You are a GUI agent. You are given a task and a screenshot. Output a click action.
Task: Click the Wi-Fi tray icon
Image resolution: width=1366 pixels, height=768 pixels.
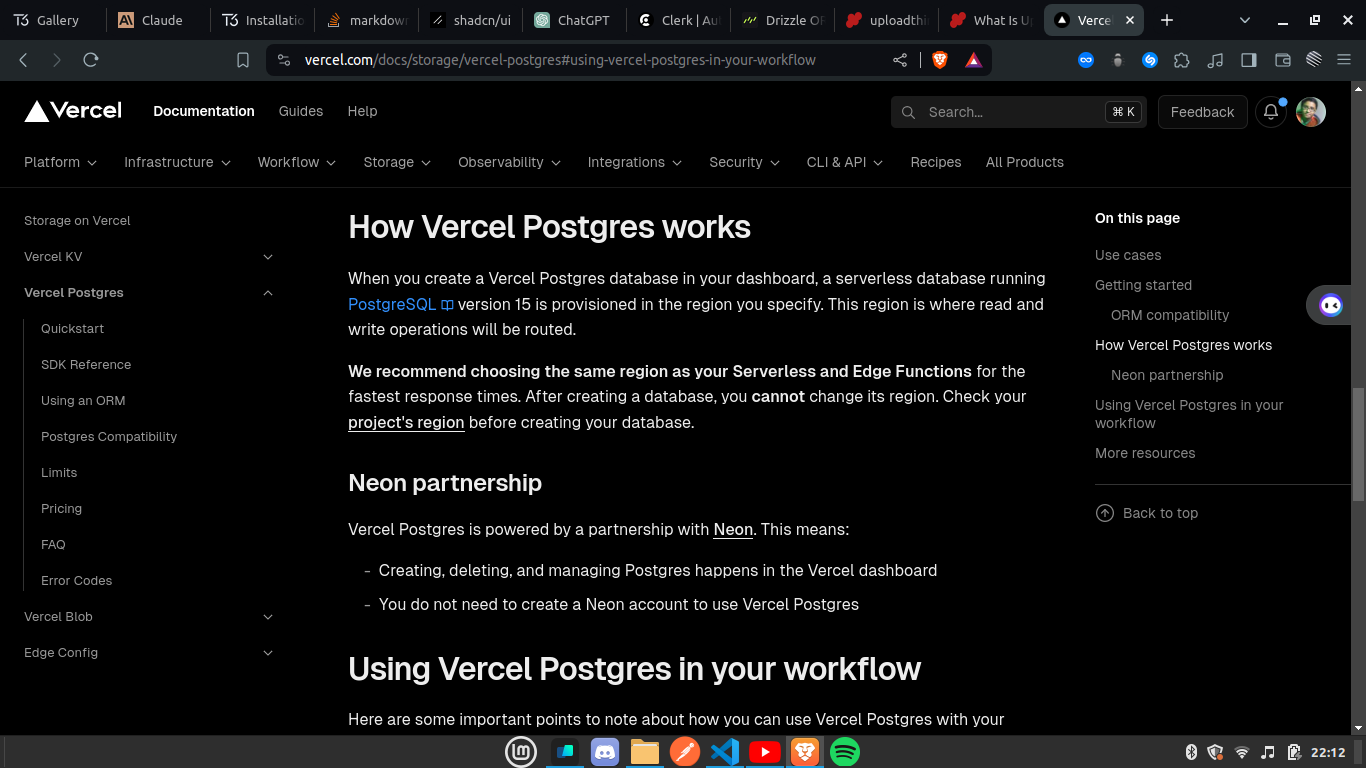click(1242, 752)
